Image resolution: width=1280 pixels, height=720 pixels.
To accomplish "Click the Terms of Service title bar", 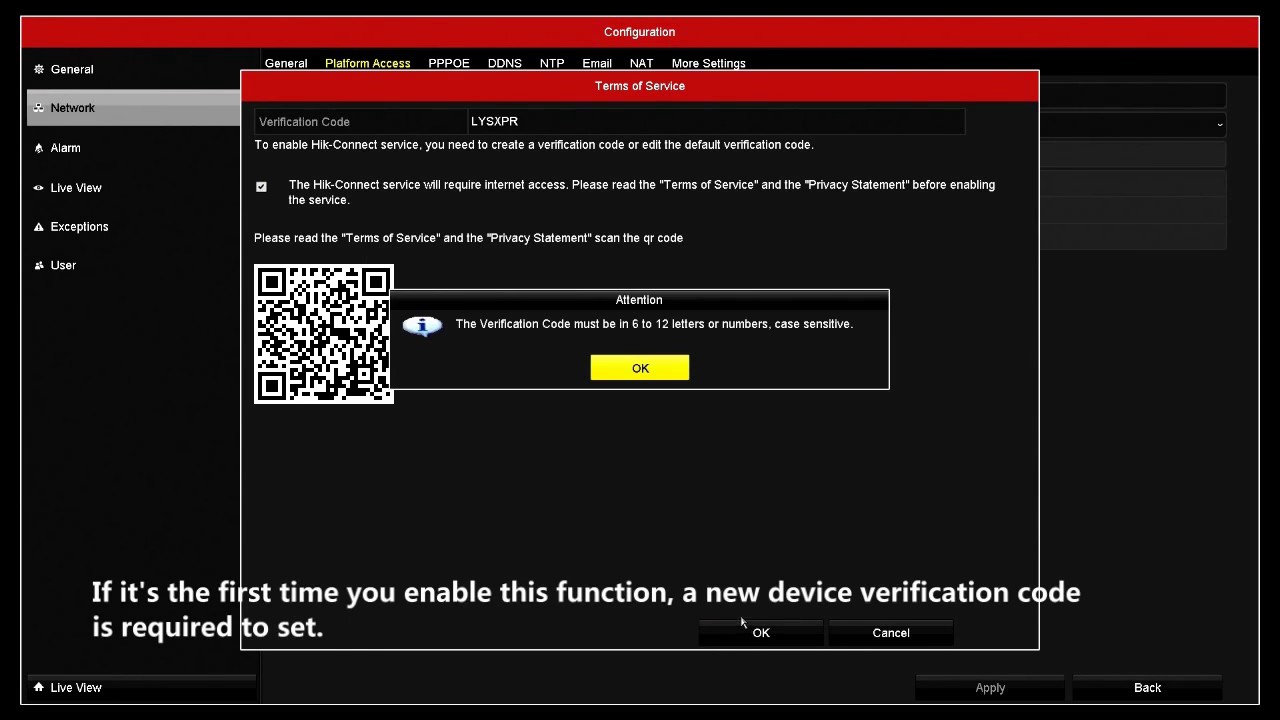I will tap(640, 86).
